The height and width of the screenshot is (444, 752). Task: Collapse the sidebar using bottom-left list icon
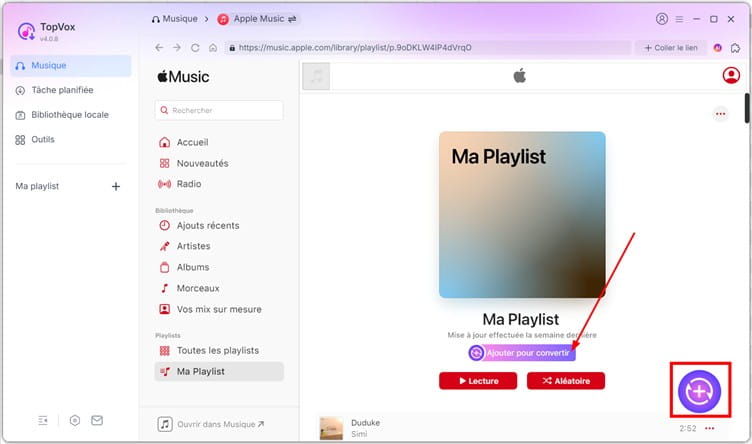(43, 421)
